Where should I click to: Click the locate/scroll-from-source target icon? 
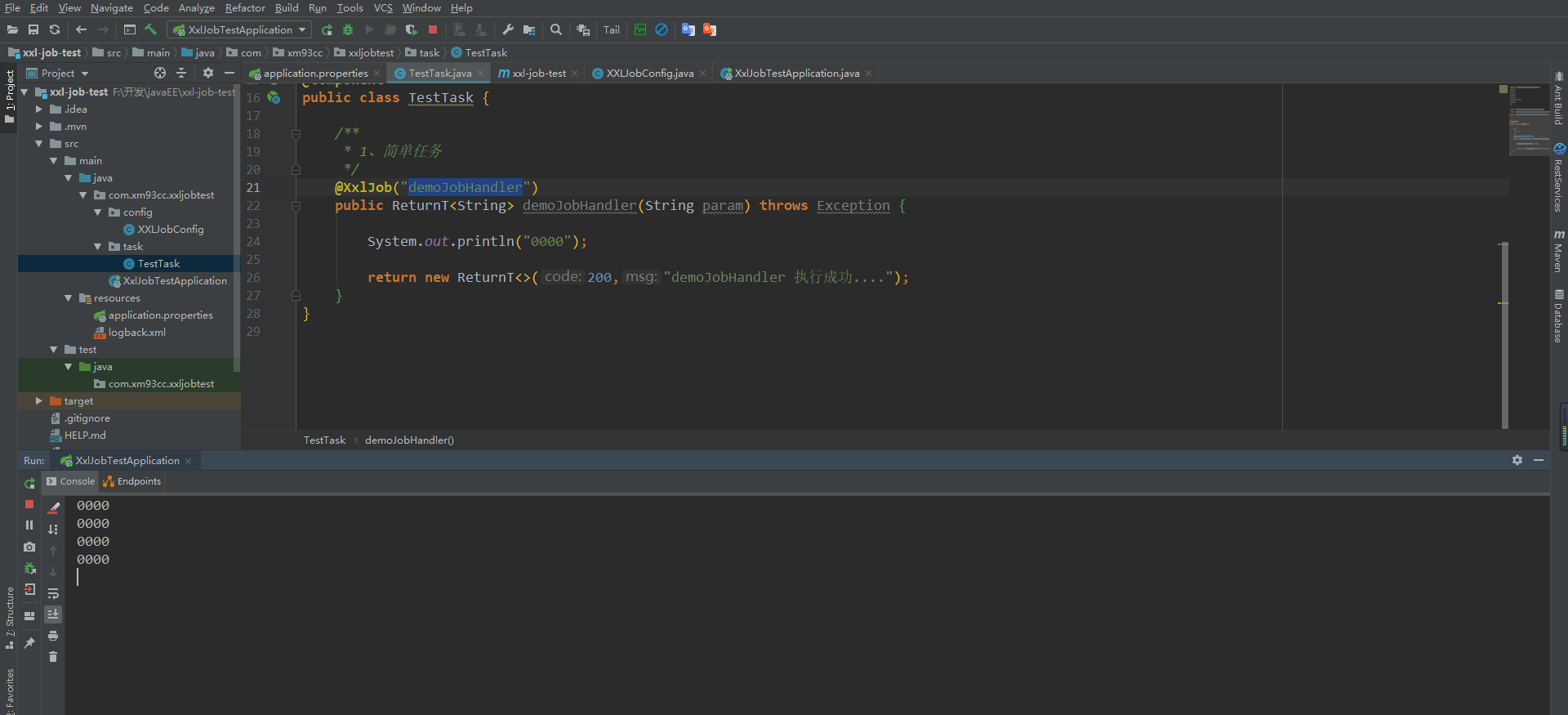coord(160,73)
